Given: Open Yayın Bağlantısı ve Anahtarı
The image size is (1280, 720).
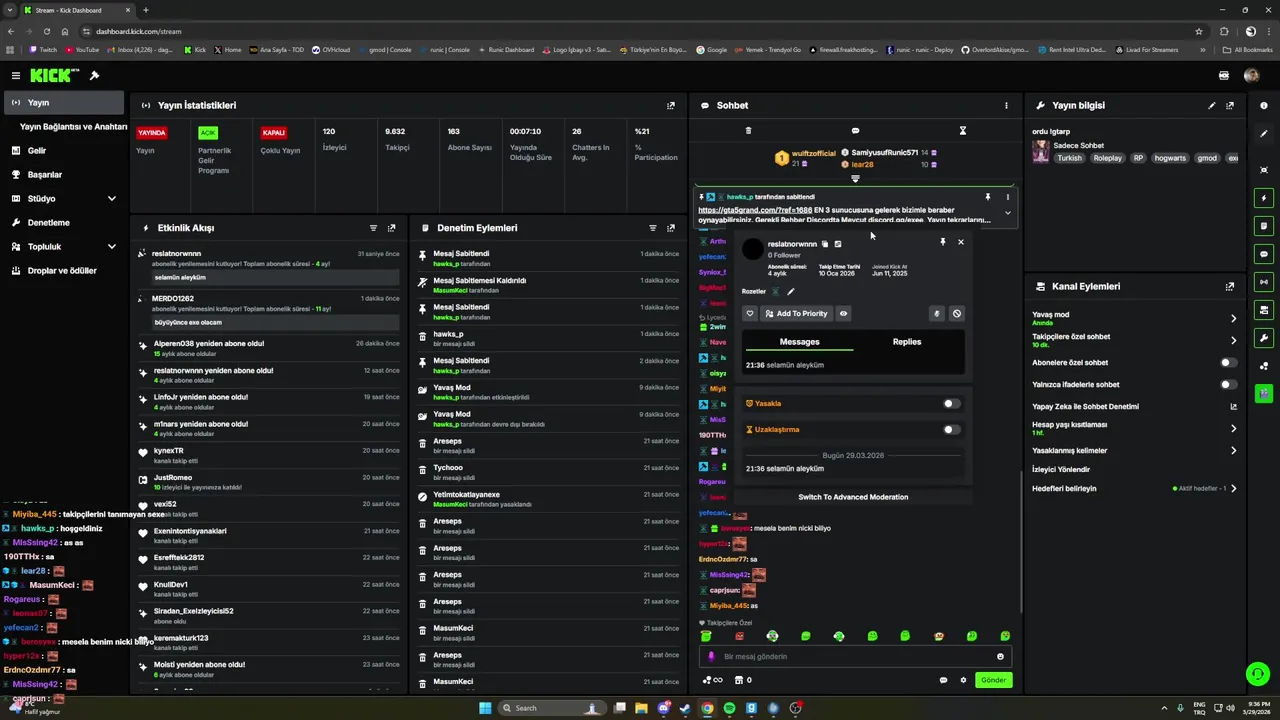Looking at the screenshot, I should tap(73, 127).
